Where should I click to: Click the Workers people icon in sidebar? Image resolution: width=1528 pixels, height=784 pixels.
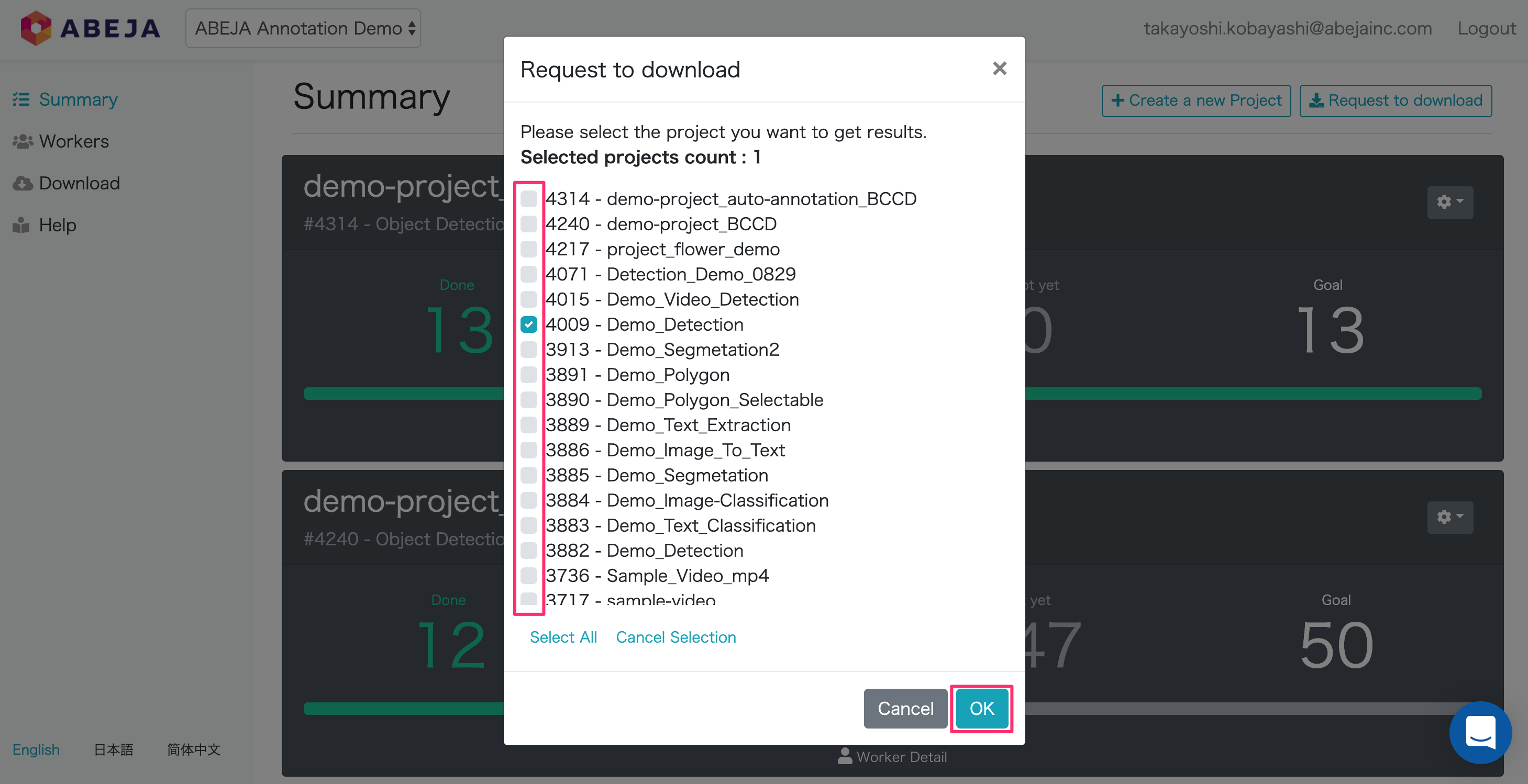click(23, 141)
